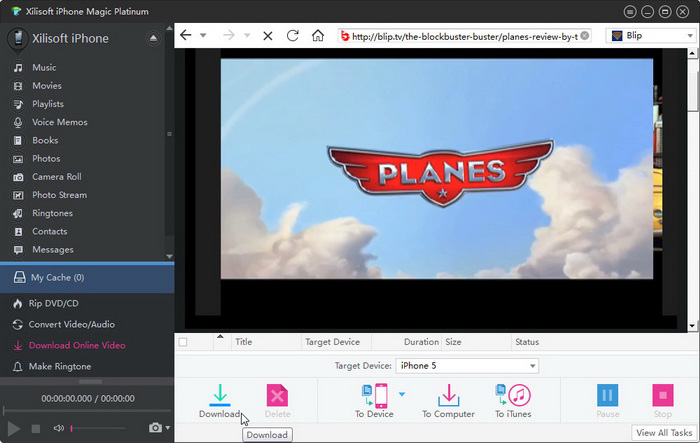
Task: Reload the page with refresh icon
Action: click(293, 35)
